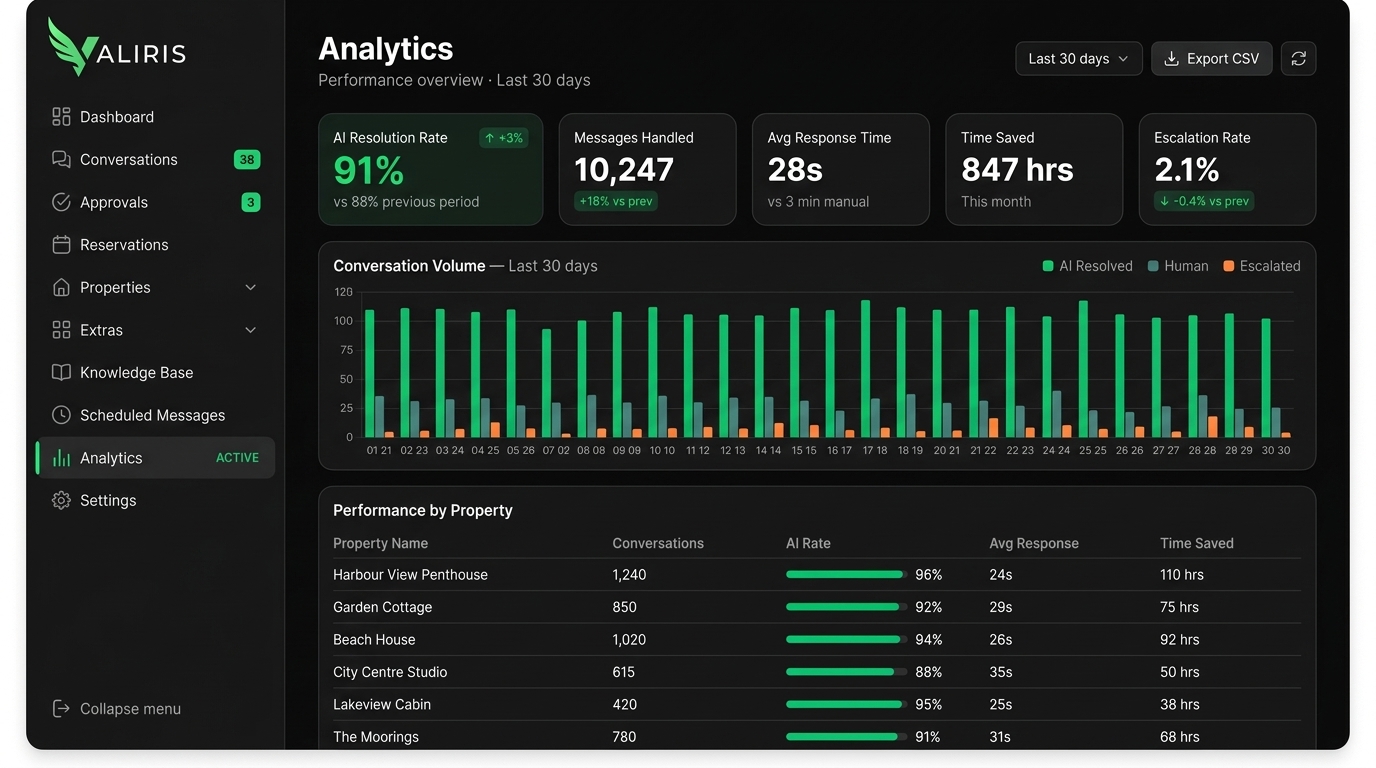This screenshot has width=1376, height=768.
Task: Click Harbour View Penthouse AI rate bar
Action: coord(846,575)
